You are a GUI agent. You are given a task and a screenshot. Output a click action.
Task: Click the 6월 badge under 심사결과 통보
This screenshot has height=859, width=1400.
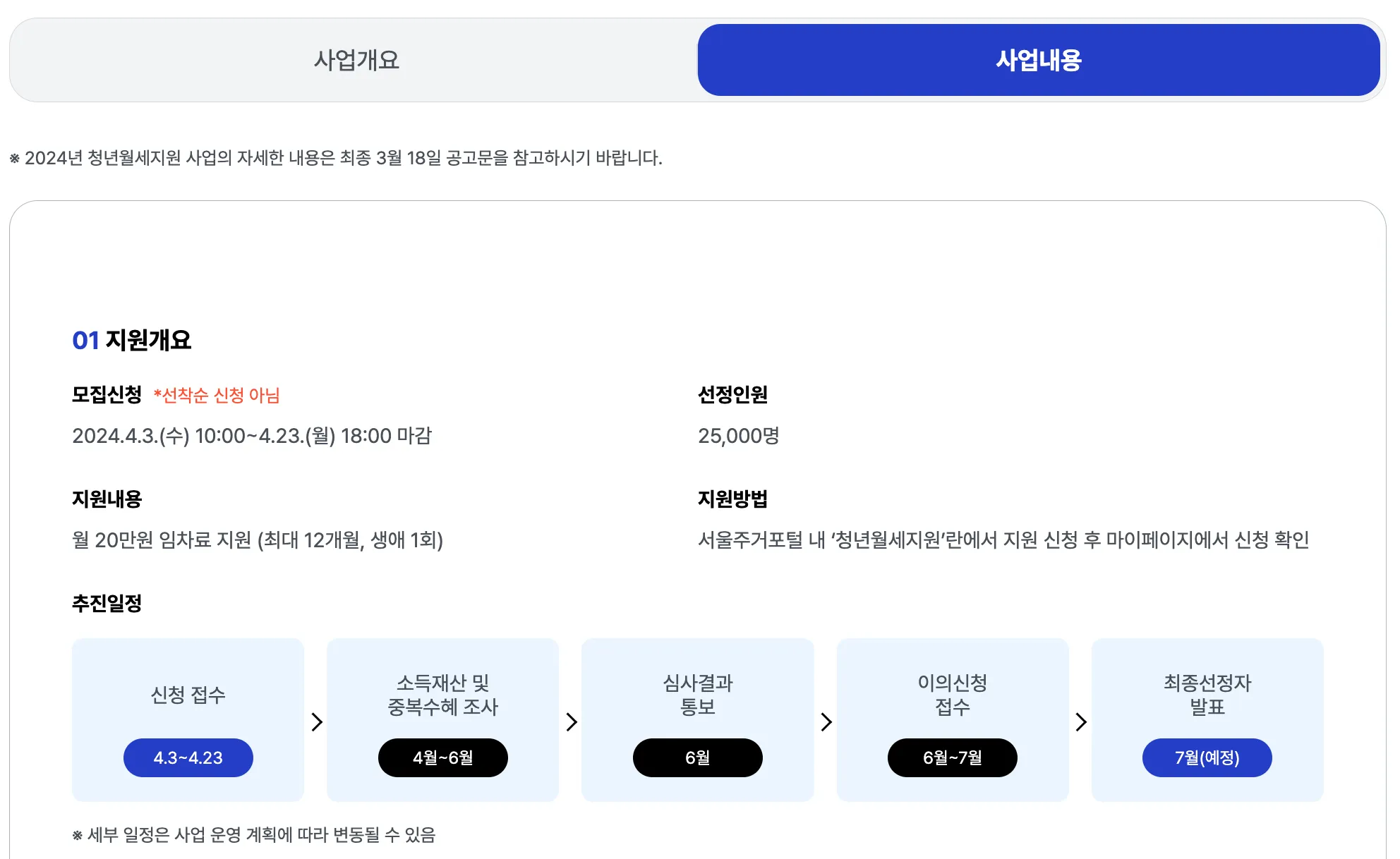point(697,757)
